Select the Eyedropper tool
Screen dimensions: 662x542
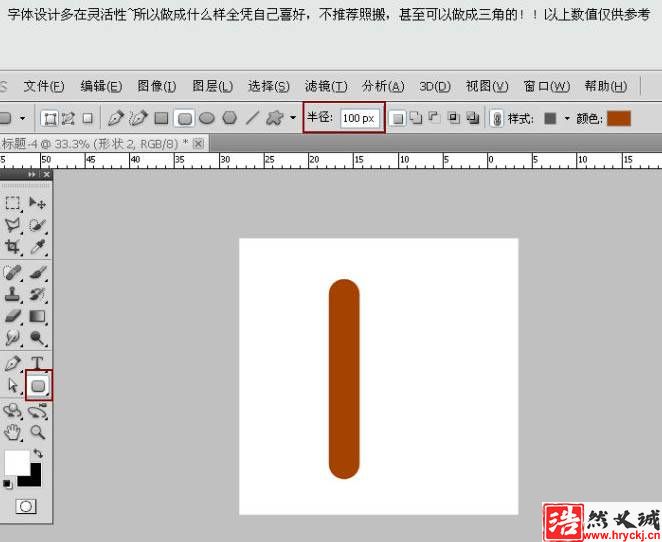(x=37, y=247)
